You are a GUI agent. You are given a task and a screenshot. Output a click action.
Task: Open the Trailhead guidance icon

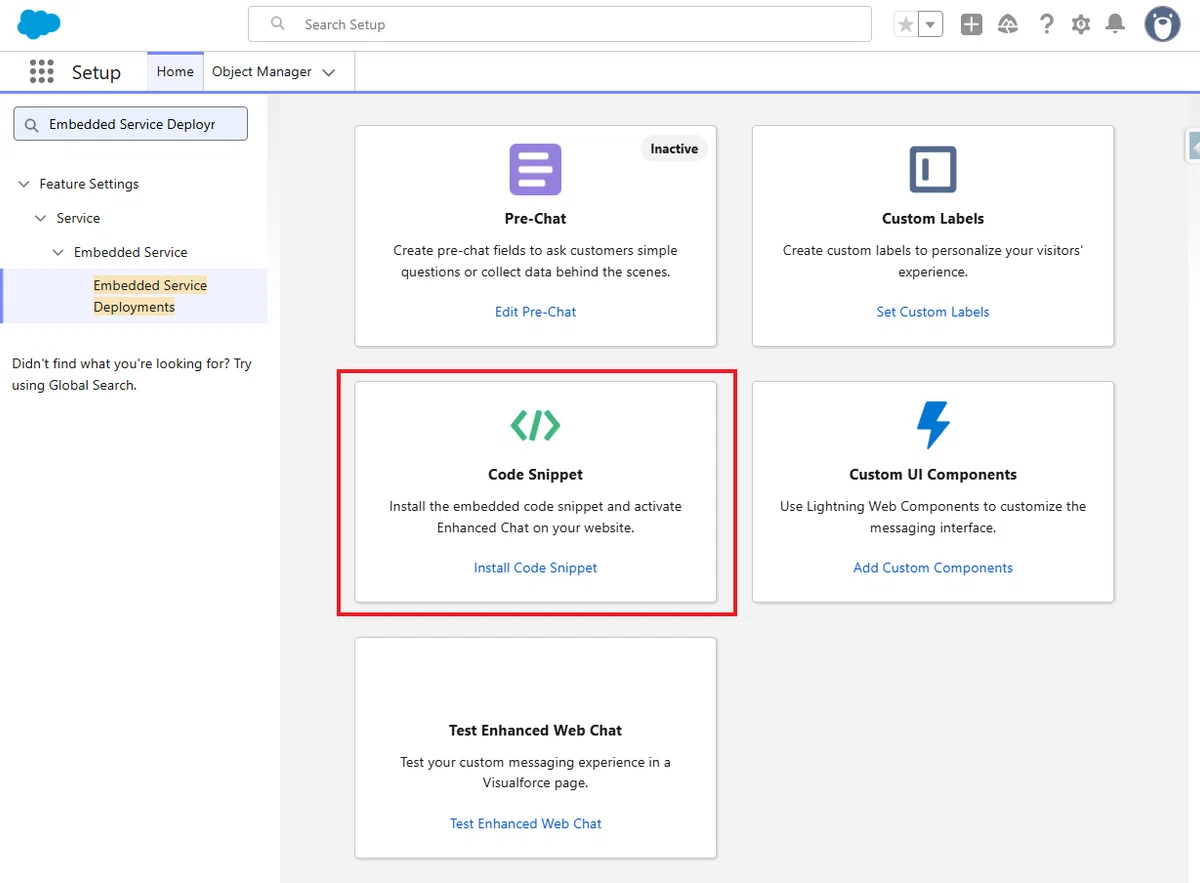pos(1008,25)
